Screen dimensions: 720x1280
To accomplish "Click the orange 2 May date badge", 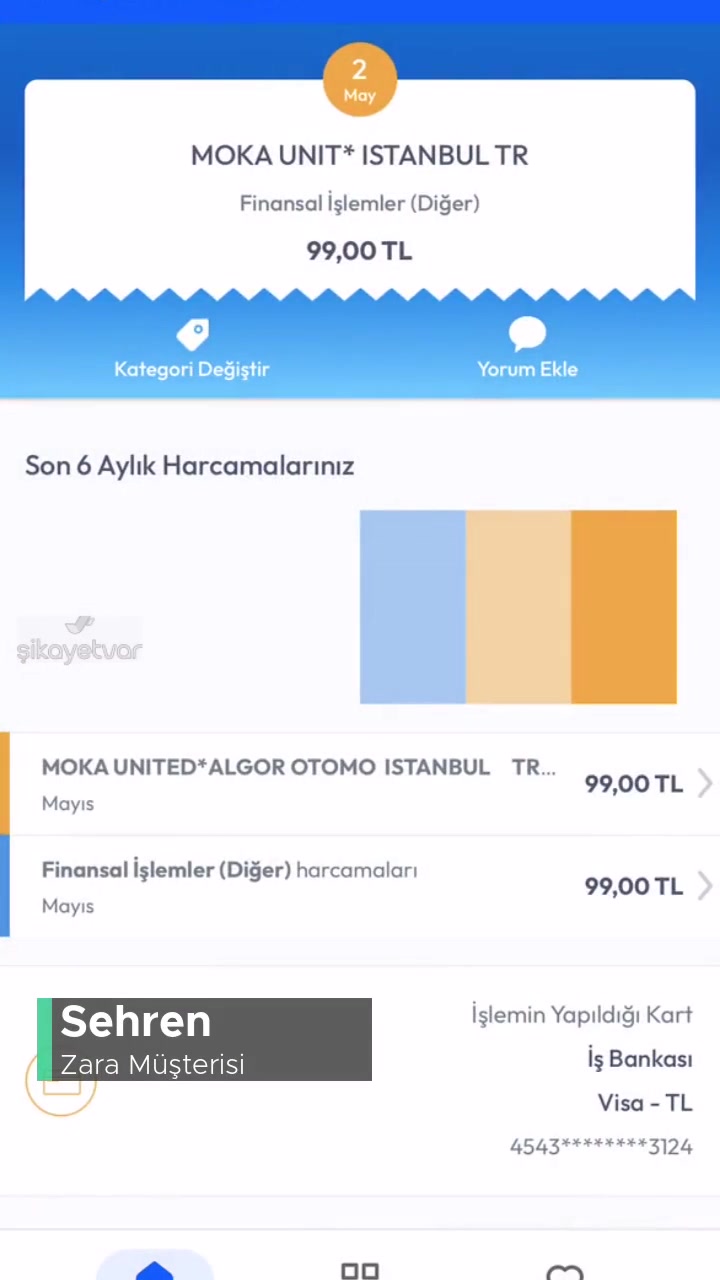I will (x=360, y=78).
